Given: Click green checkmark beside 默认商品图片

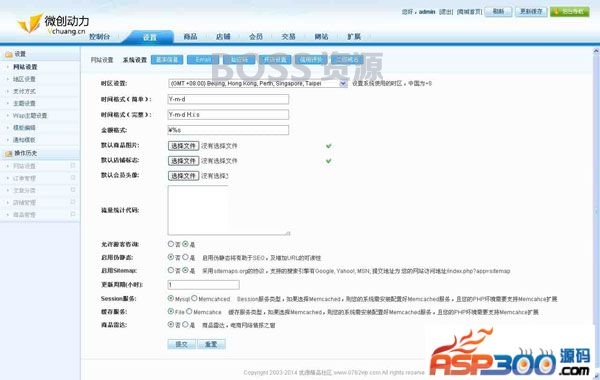Looking at the screenshot, I should (328, 146).
